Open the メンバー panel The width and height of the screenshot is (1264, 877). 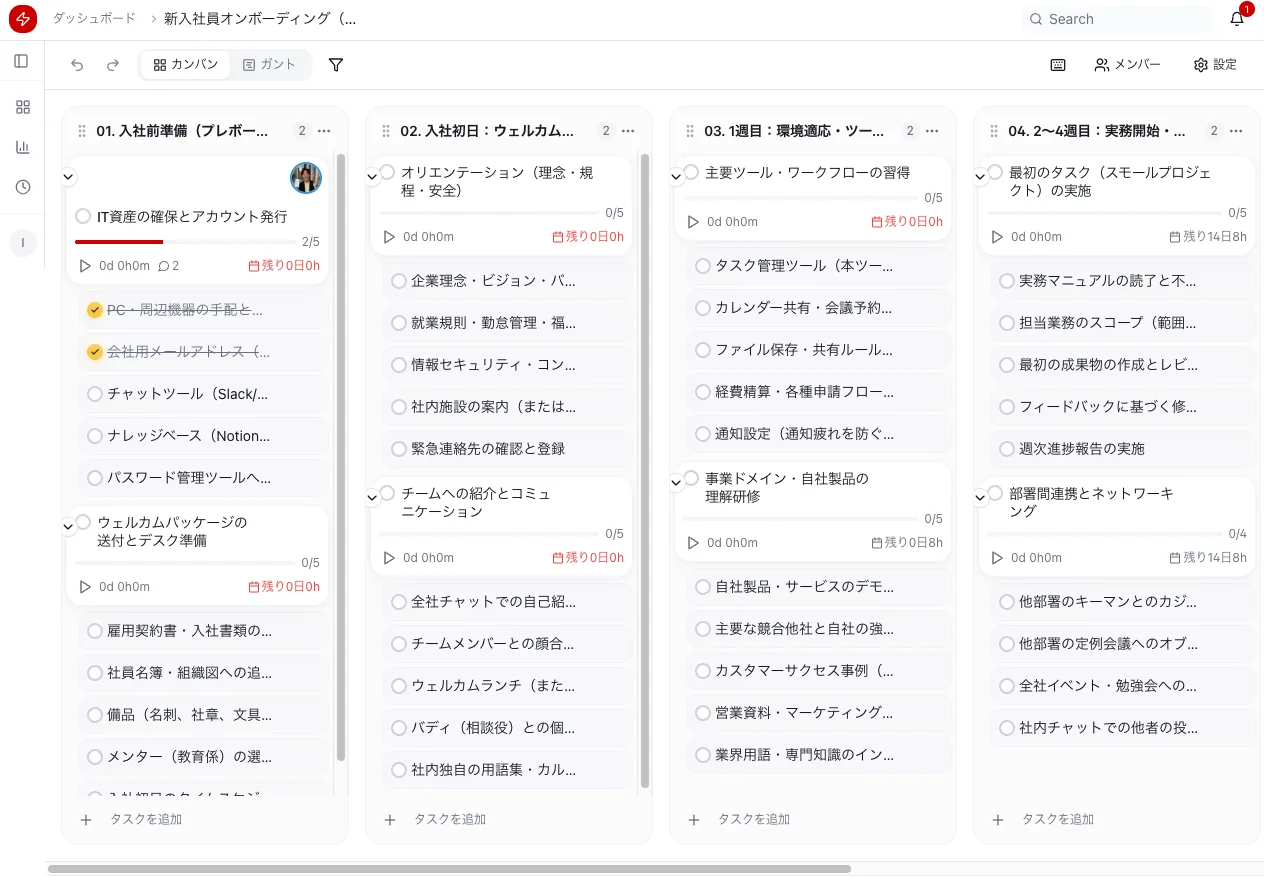[x=1128, y=65]
